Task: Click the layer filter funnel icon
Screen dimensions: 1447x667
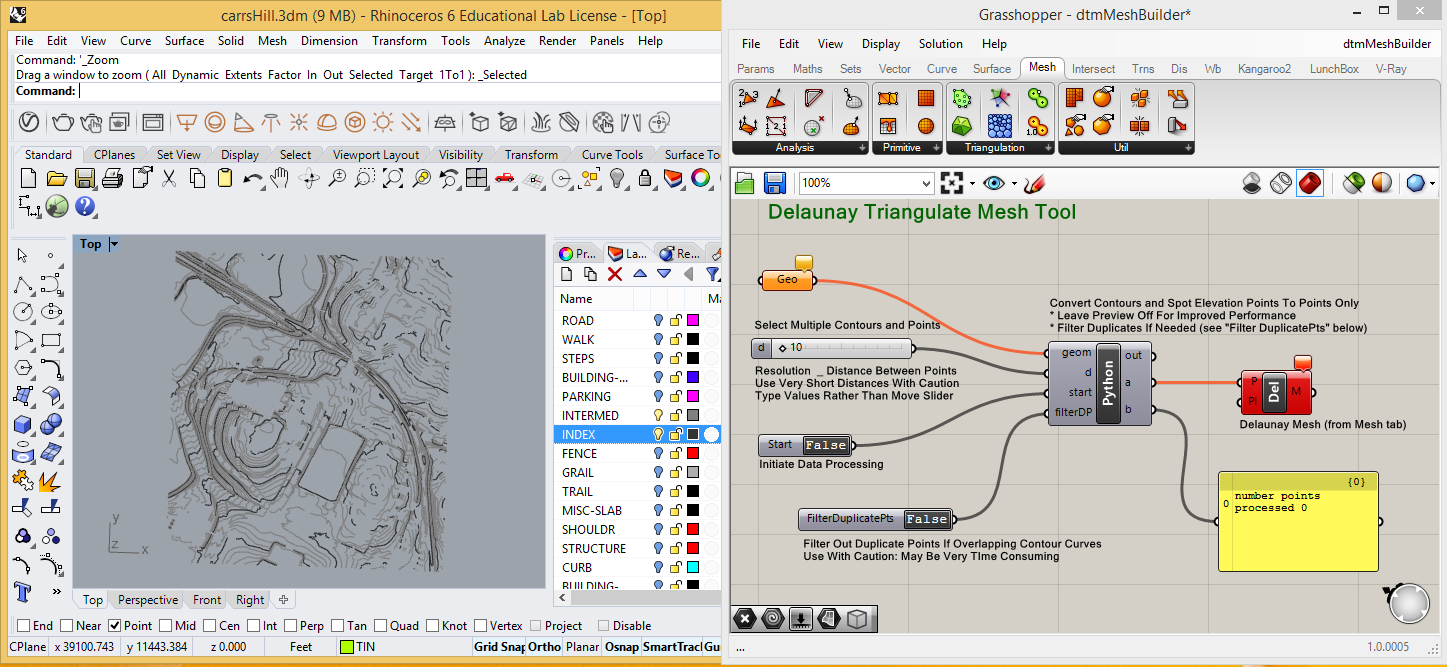Action: 713,274
